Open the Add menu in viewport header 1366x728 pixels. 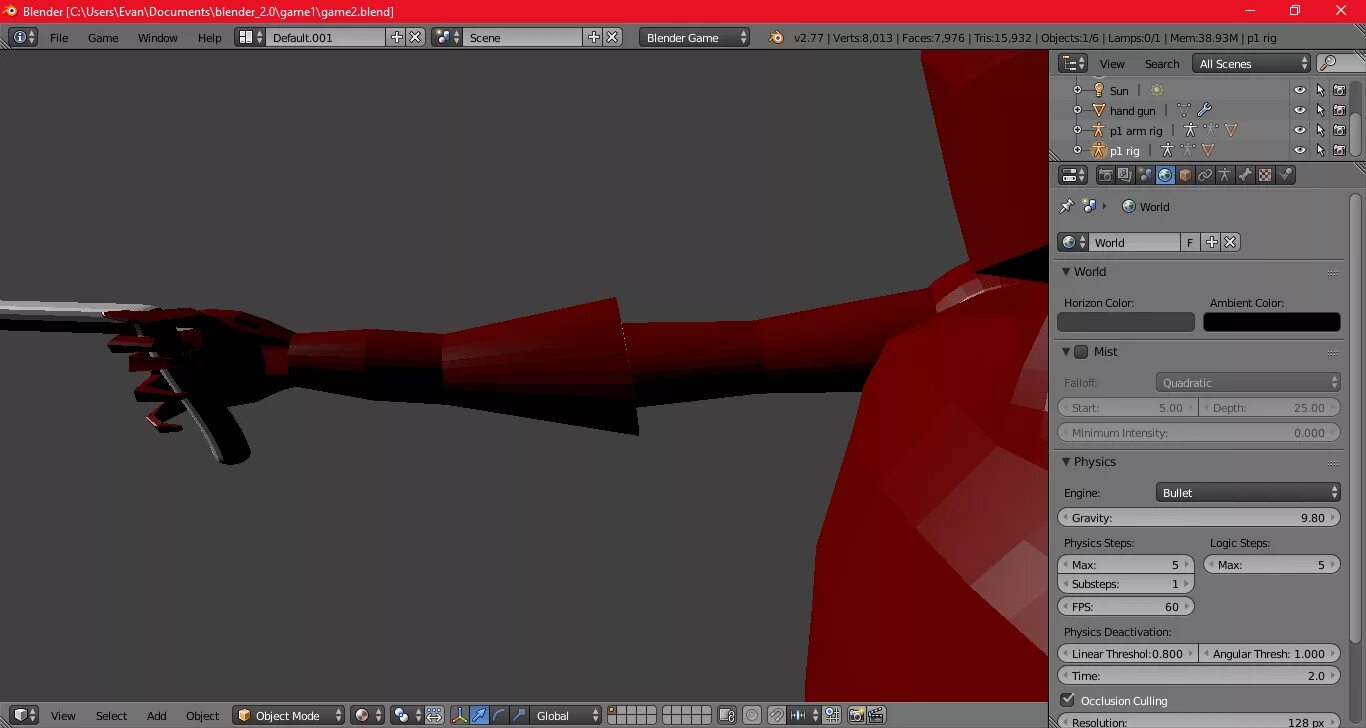point(156,715)
